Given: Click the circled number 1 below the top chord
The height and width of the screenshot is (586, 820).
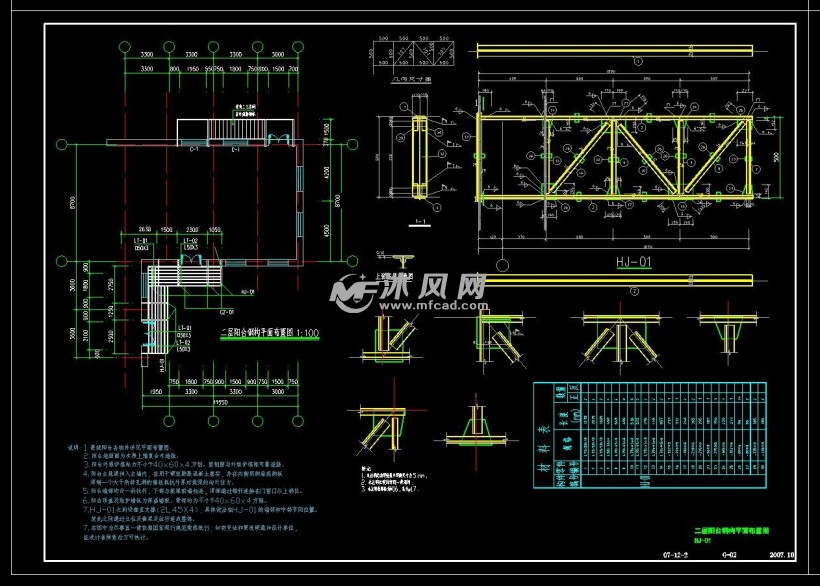Looking at the screenshot, I should click(x=638, y=61).
